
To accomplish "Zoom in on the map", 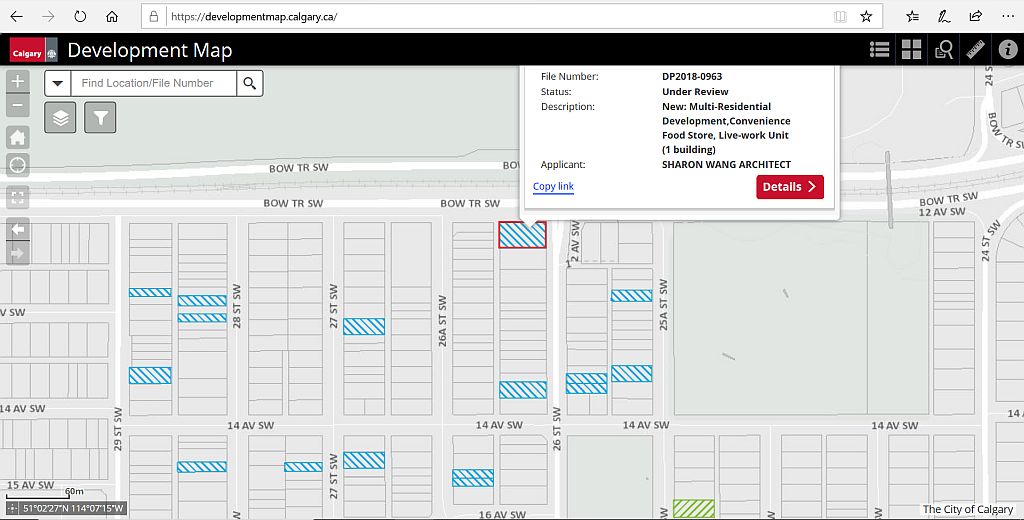I will (x=18, y=82).
